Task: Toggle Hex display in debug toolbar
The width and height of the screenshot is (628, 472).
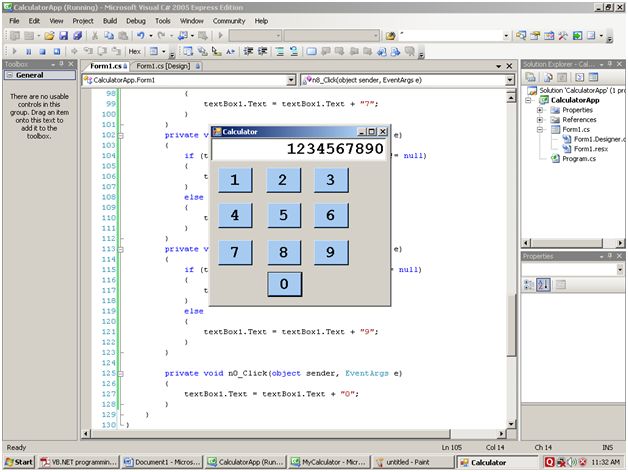Action: click(134, 50)
